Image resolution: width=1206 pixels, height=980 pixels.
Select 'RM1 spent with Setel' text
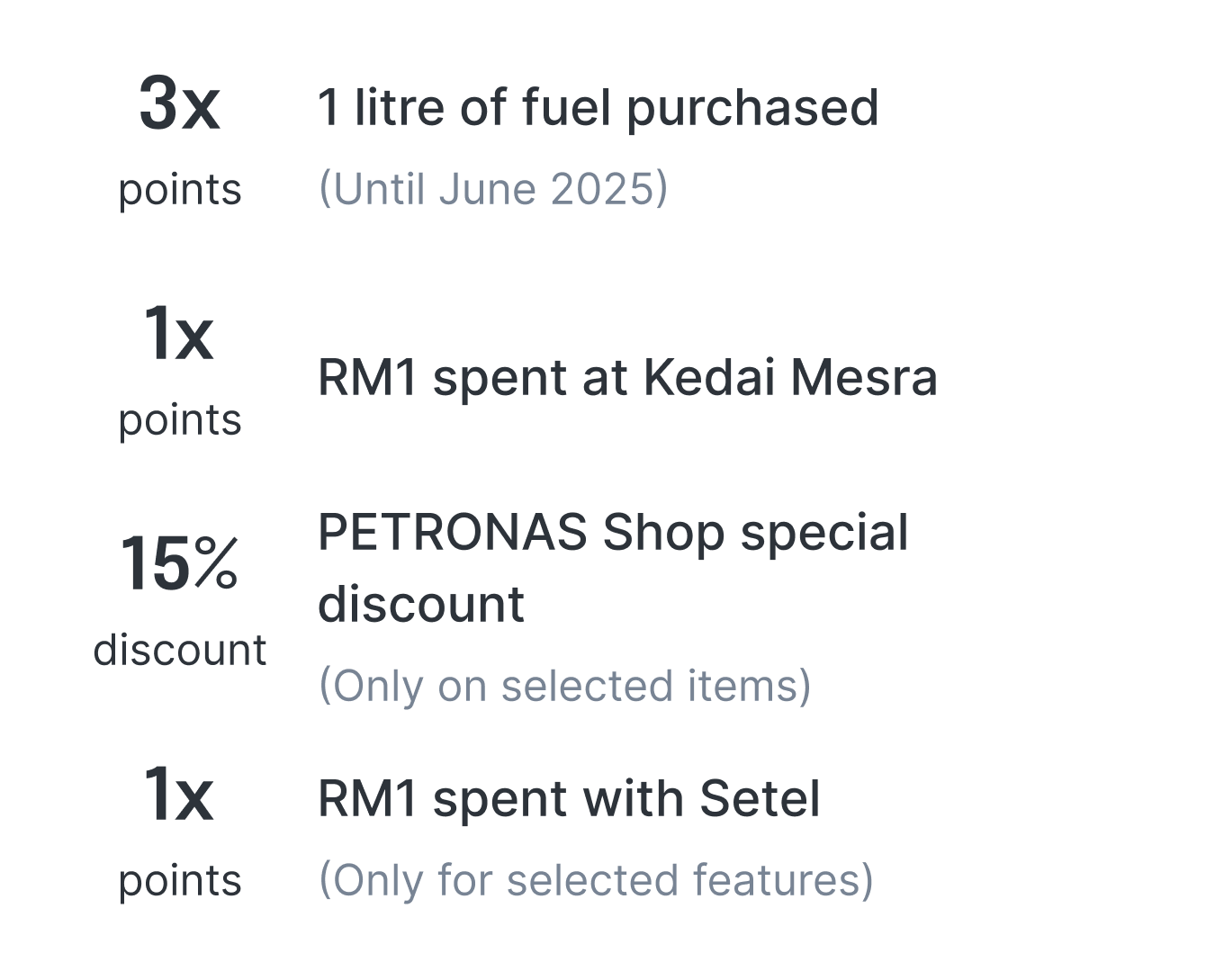coord(569,799)
